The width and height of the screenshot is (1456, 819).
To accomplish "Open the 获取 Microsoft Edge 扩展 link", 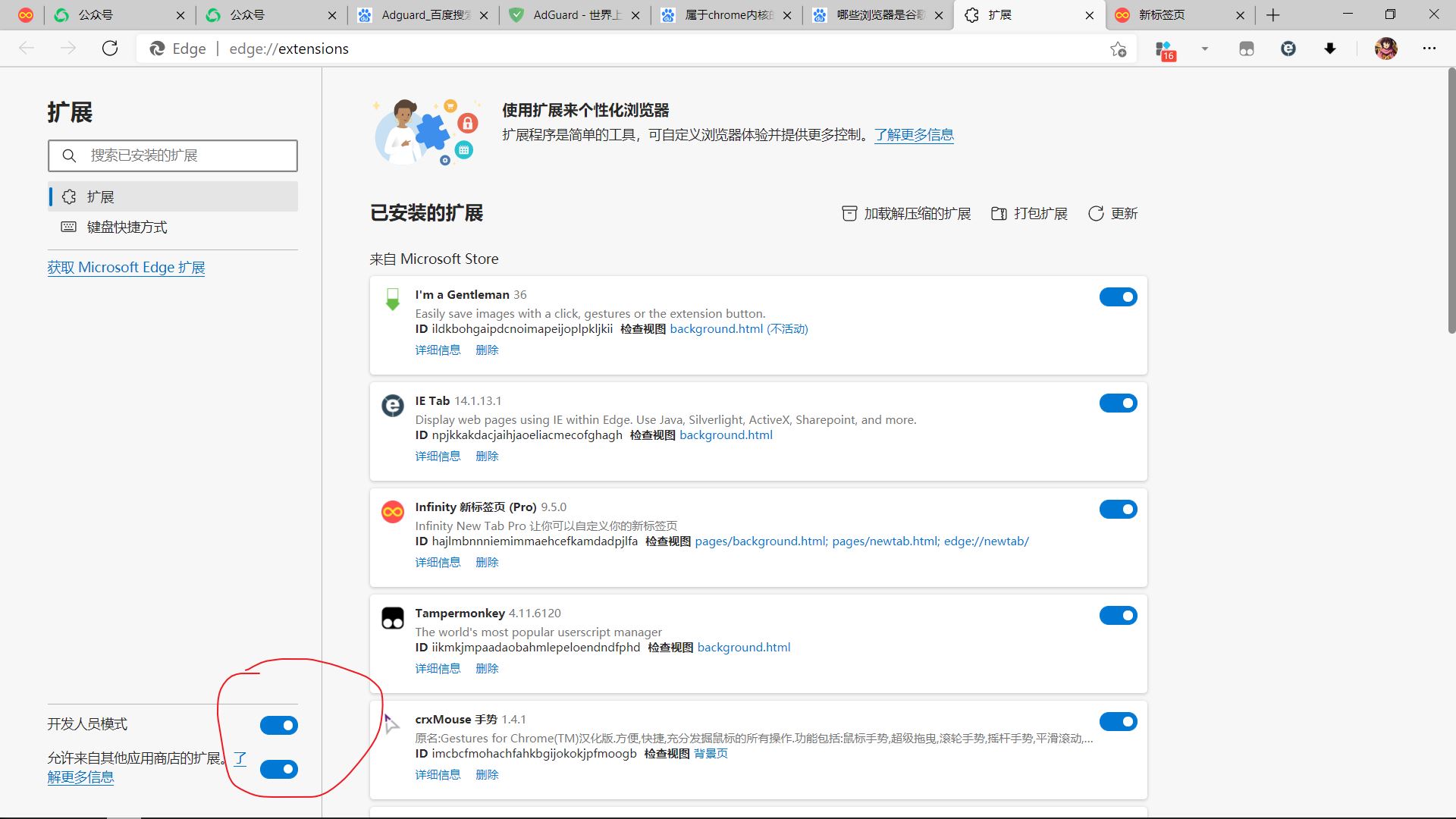I will click(126, 267).
